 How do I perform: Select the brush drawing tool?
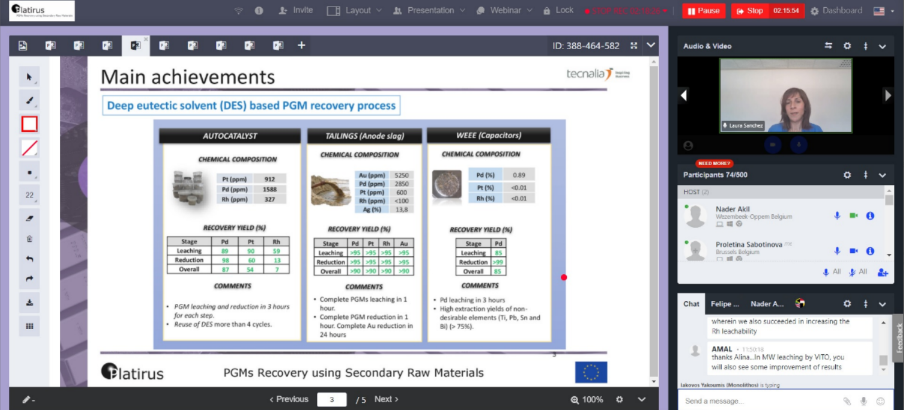tap(29, 101)
